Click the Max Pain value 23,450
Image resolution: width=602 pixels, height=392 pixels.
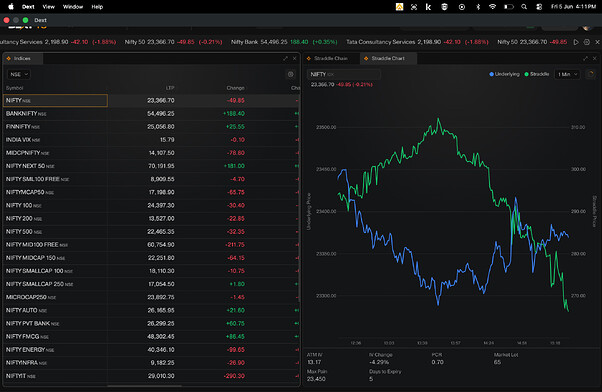pyautogui.click(x=316, y=379)
